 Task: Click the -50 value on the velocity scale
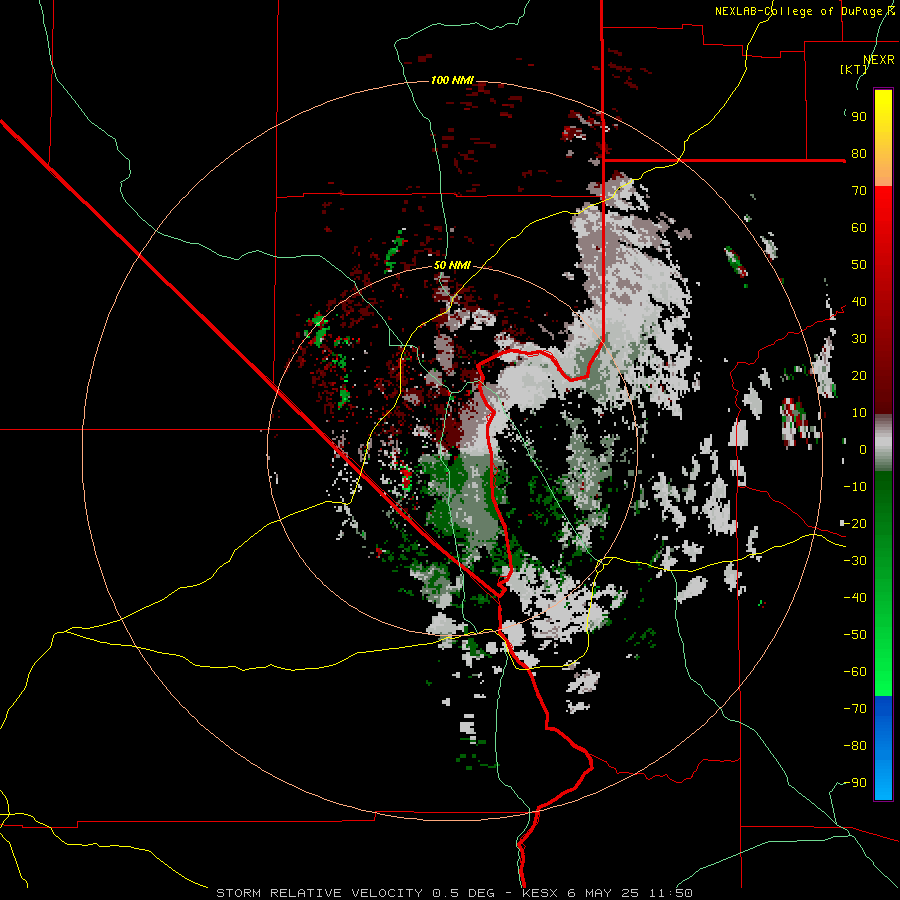[x=855, y=635]
